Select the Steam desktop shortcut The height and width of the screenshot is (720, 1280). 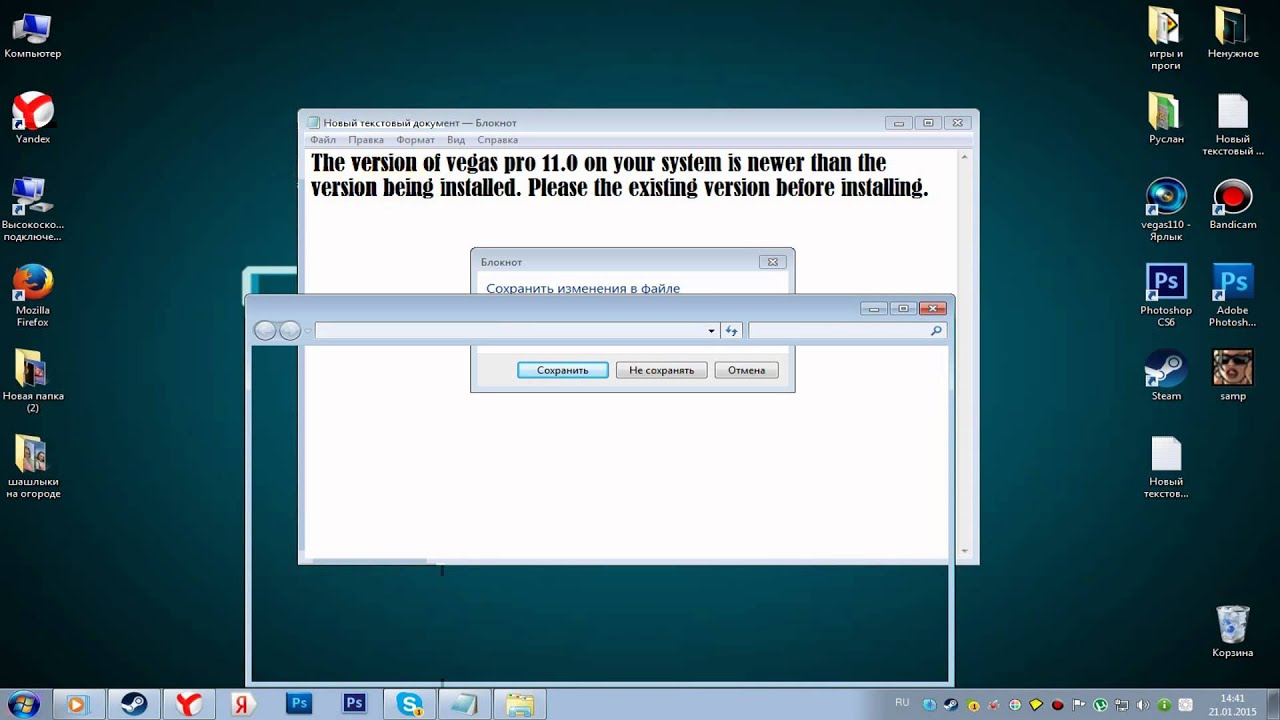[x=1166, y=375]
